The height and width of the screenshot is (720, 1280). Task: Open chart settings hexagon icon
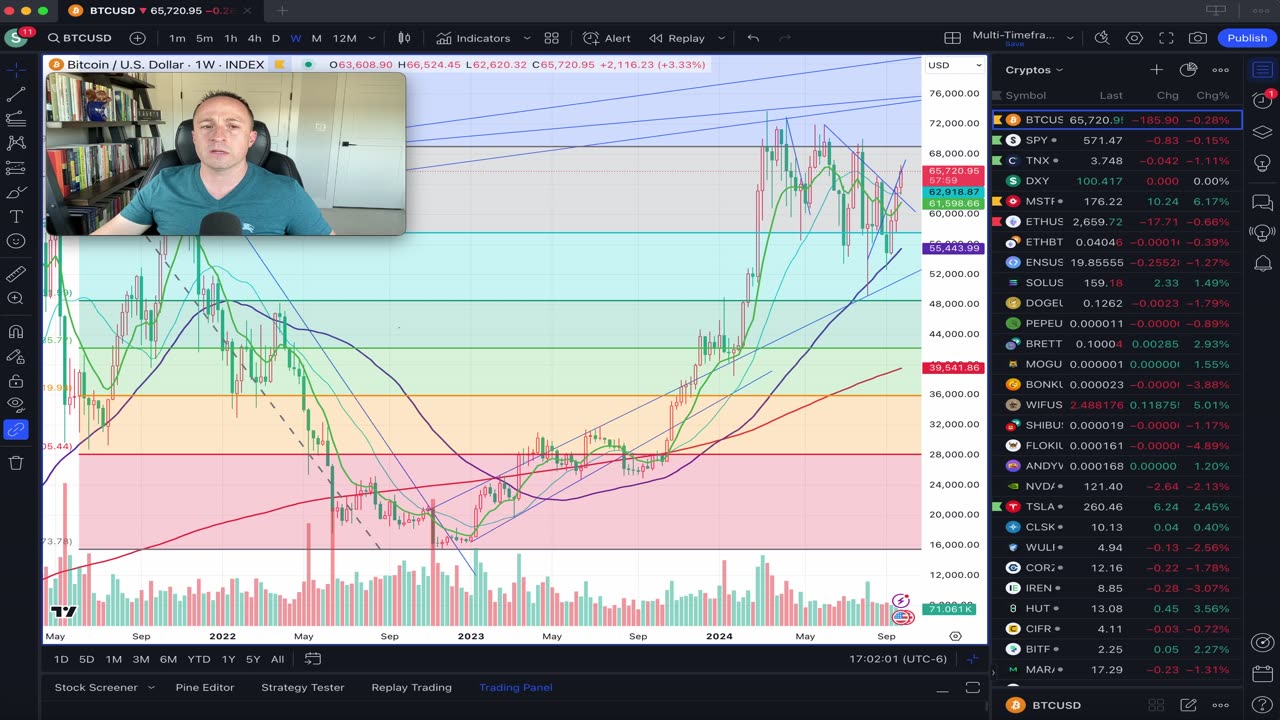[x=1134, y=38]
